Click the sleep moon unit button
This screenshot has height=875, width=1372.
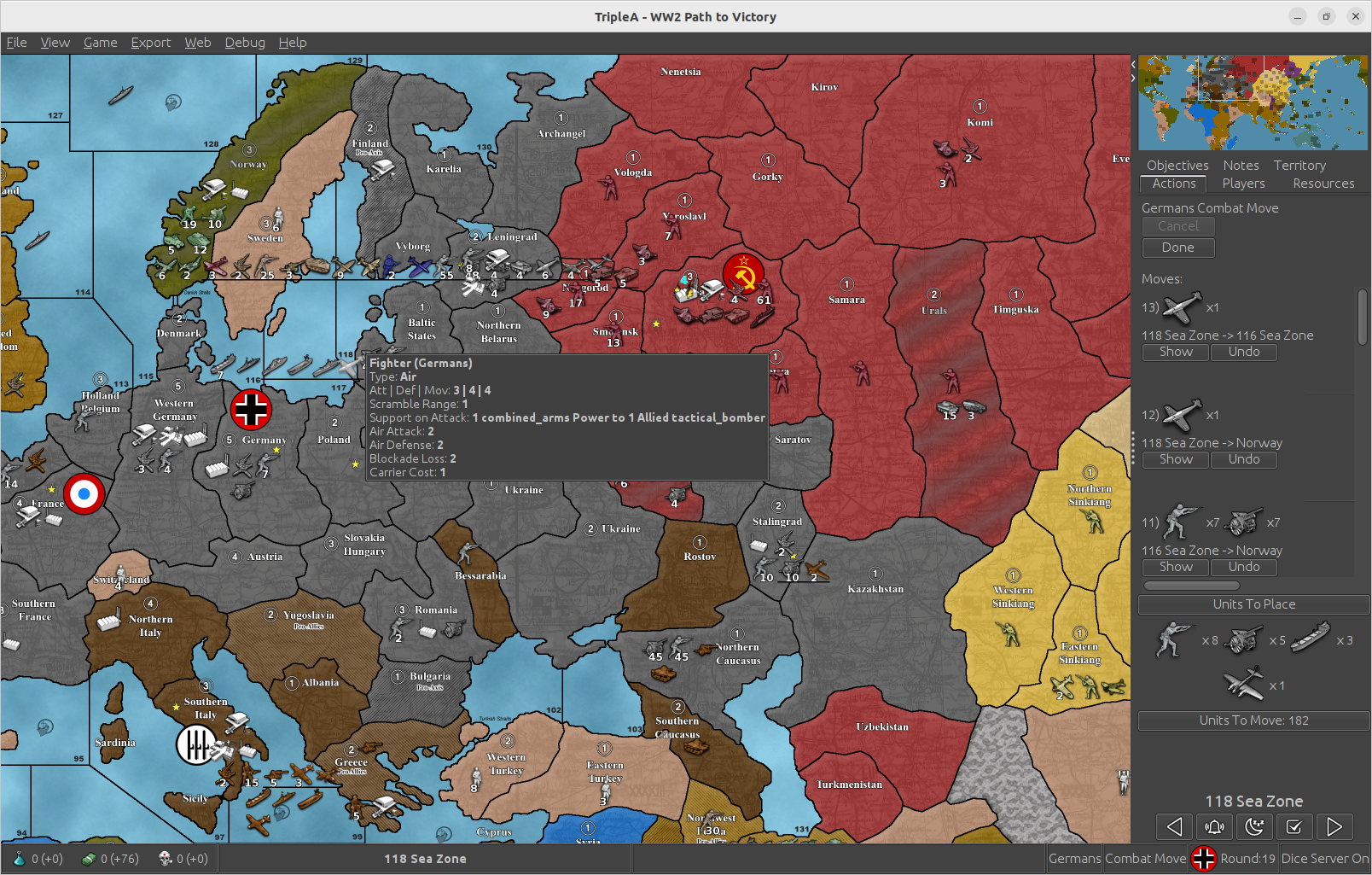(x=1254, y=826)
